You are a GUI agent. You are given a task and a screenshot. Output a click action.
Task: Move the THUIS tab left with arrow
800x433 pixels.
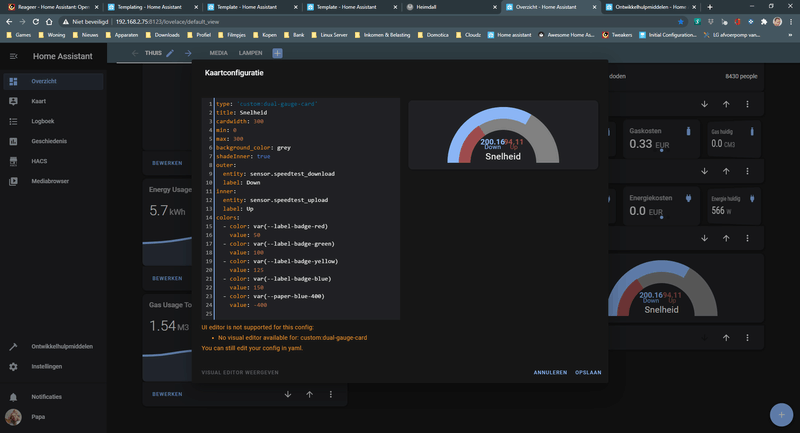(135, 53)
